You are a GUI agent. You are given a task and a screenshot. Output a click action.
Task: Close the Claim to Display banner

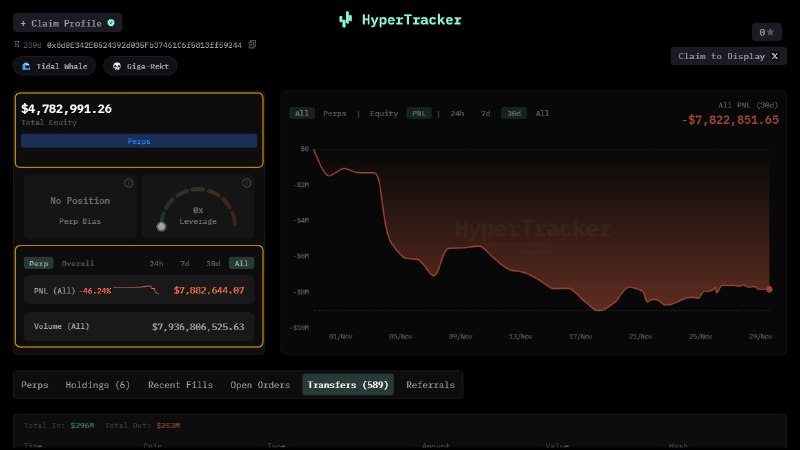(x=774, y=56)
